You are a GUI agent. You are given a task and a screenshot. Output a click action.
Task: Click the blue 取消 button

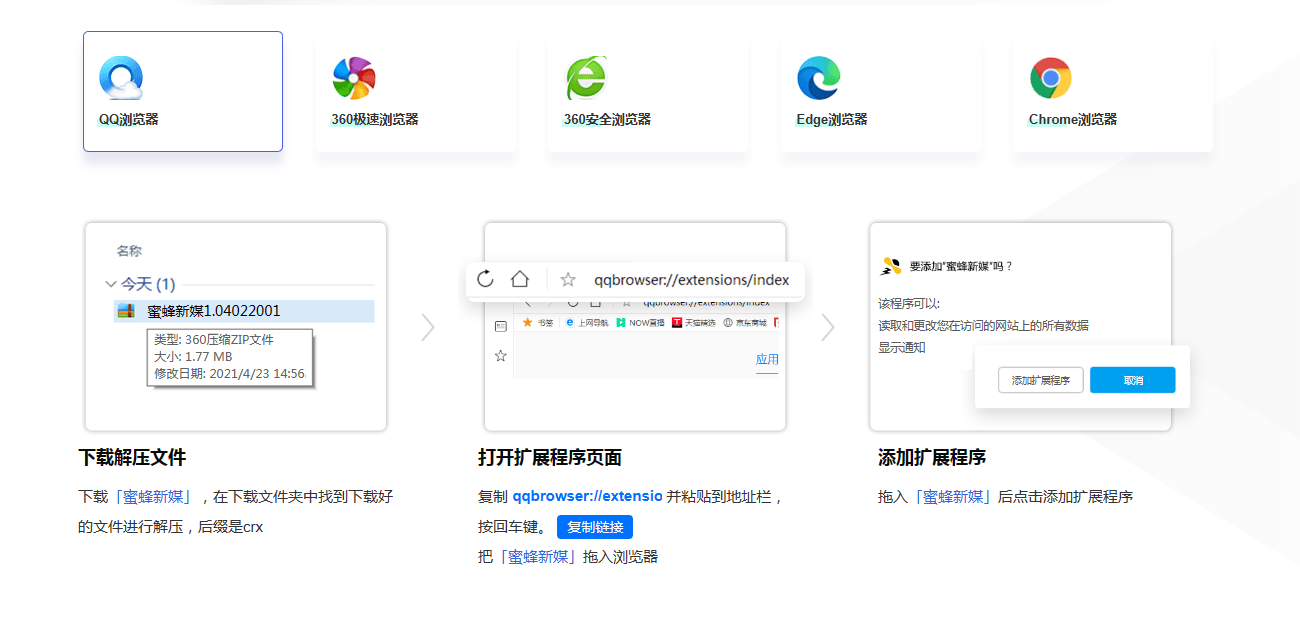coord(1132,380)
